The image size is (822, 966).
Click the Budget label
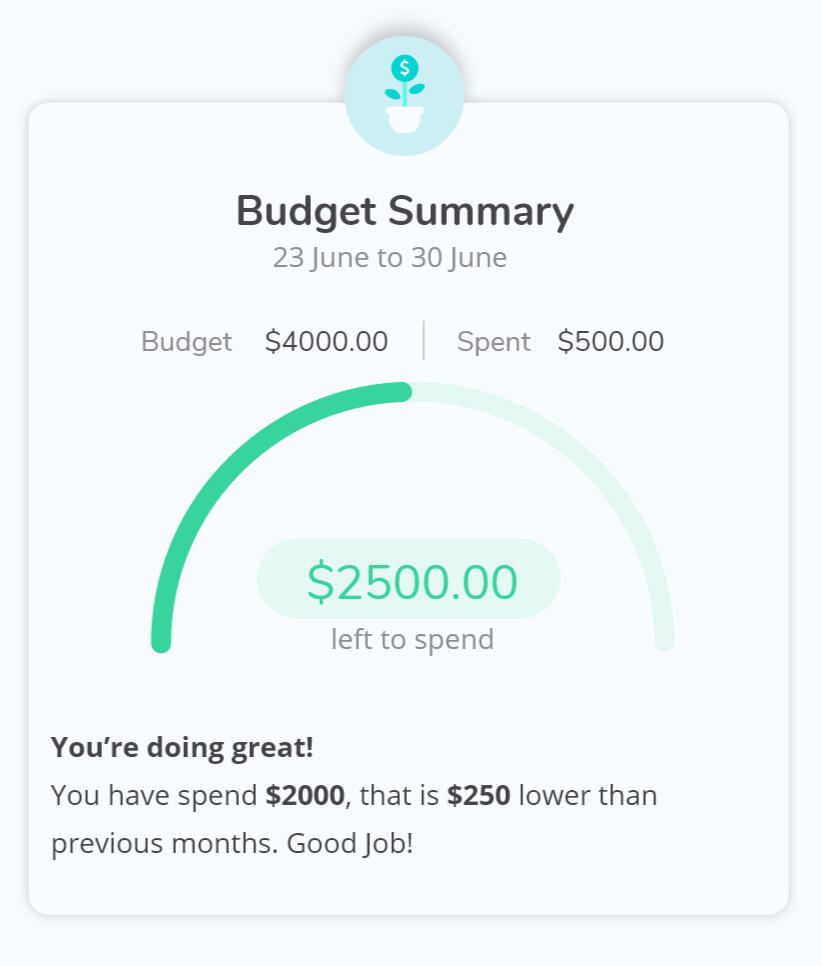point(186,342)
